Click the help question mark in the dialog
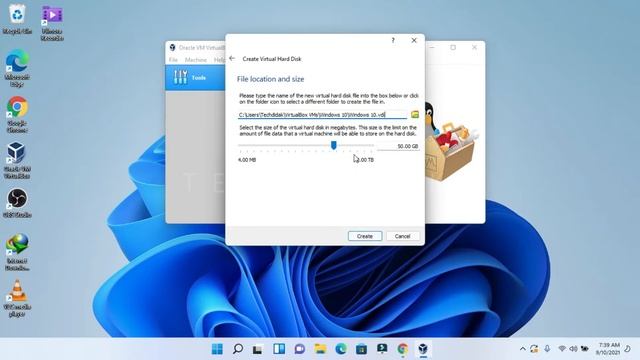This screenshot has height=360, width=640. (393, 40)
